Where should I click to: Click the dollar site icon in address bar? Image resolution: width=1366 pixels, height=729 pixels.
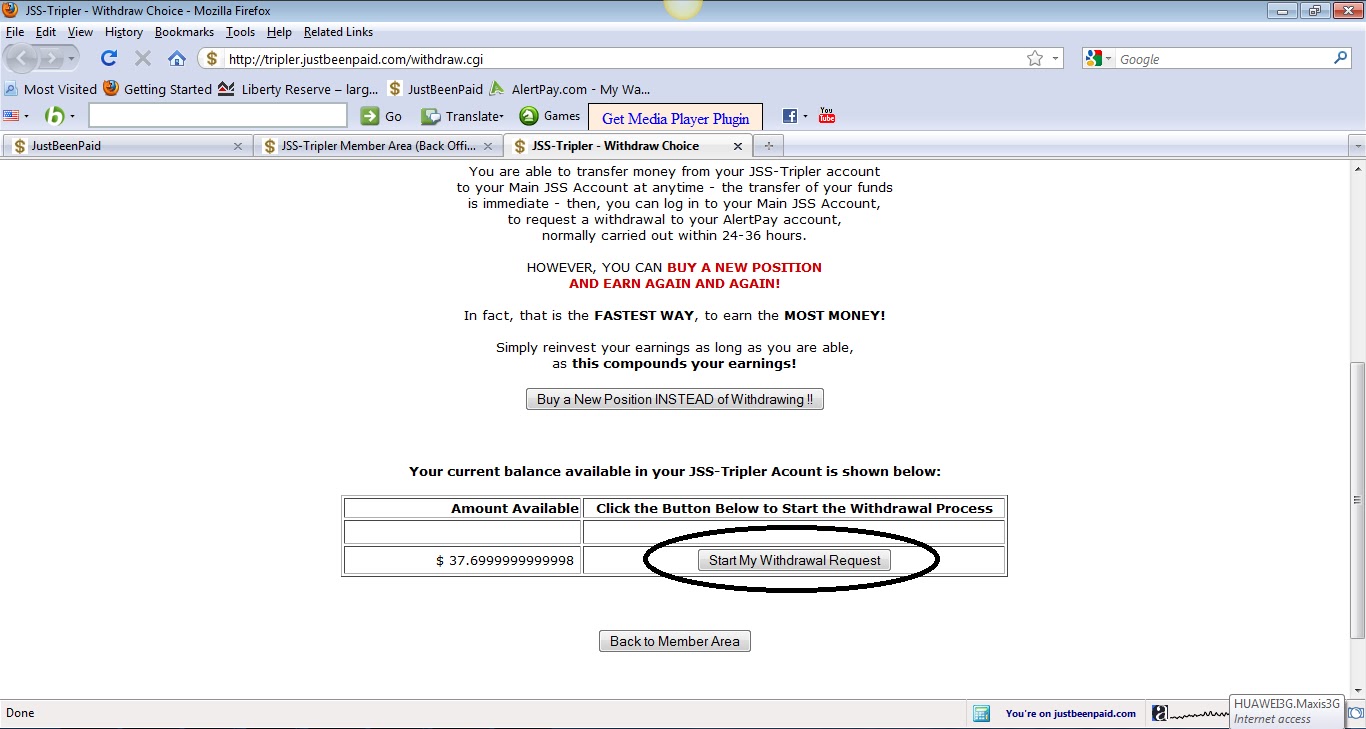click(x=212, y=59)
